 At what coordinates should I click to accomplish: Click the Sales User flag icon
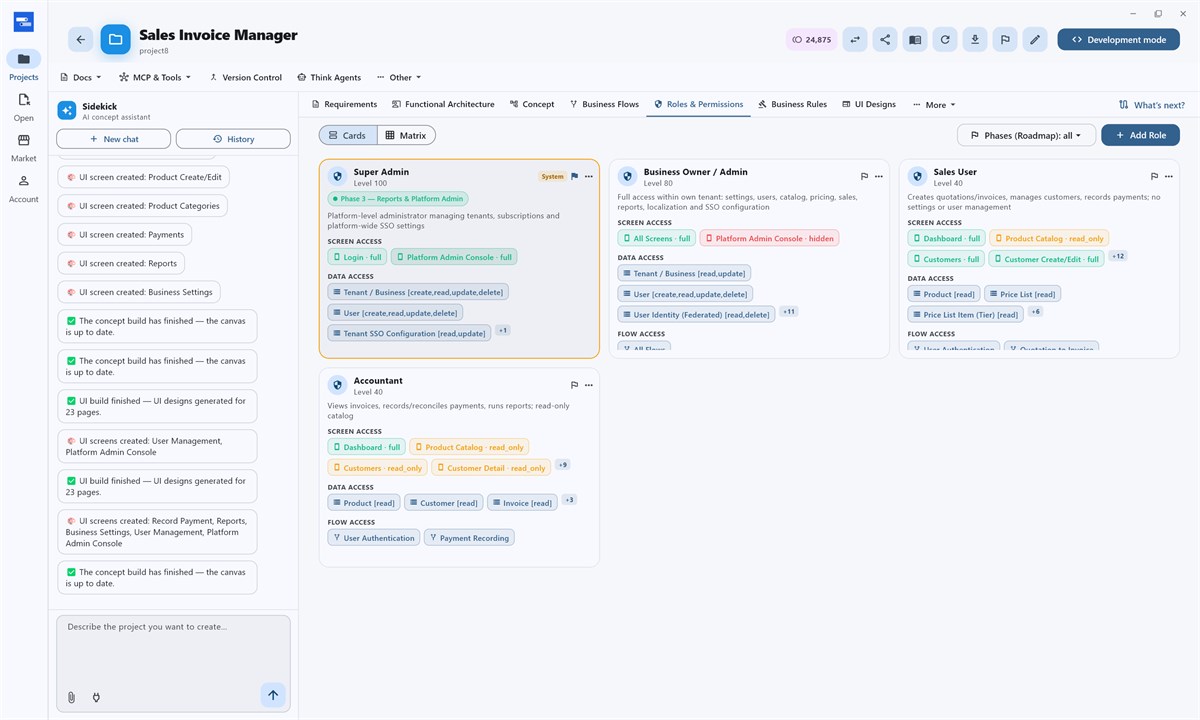coord(1154,176)
